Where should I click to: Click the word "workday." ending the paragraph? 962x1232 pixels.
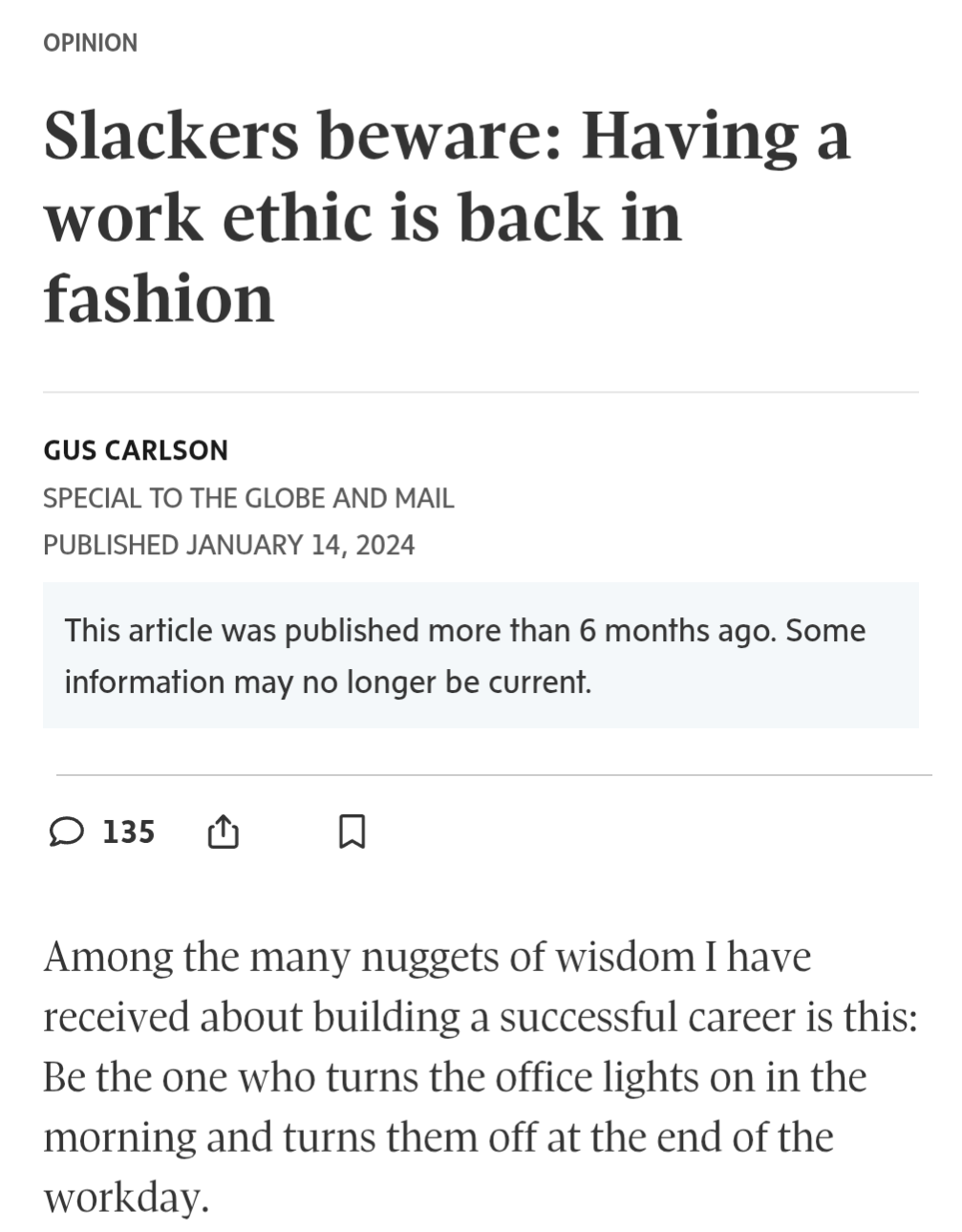[x=125, y=1198]
